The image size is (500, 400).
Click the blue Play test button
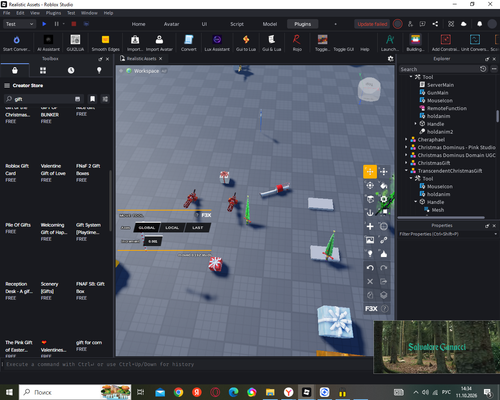pyautogui.click(x=44, y=24)
